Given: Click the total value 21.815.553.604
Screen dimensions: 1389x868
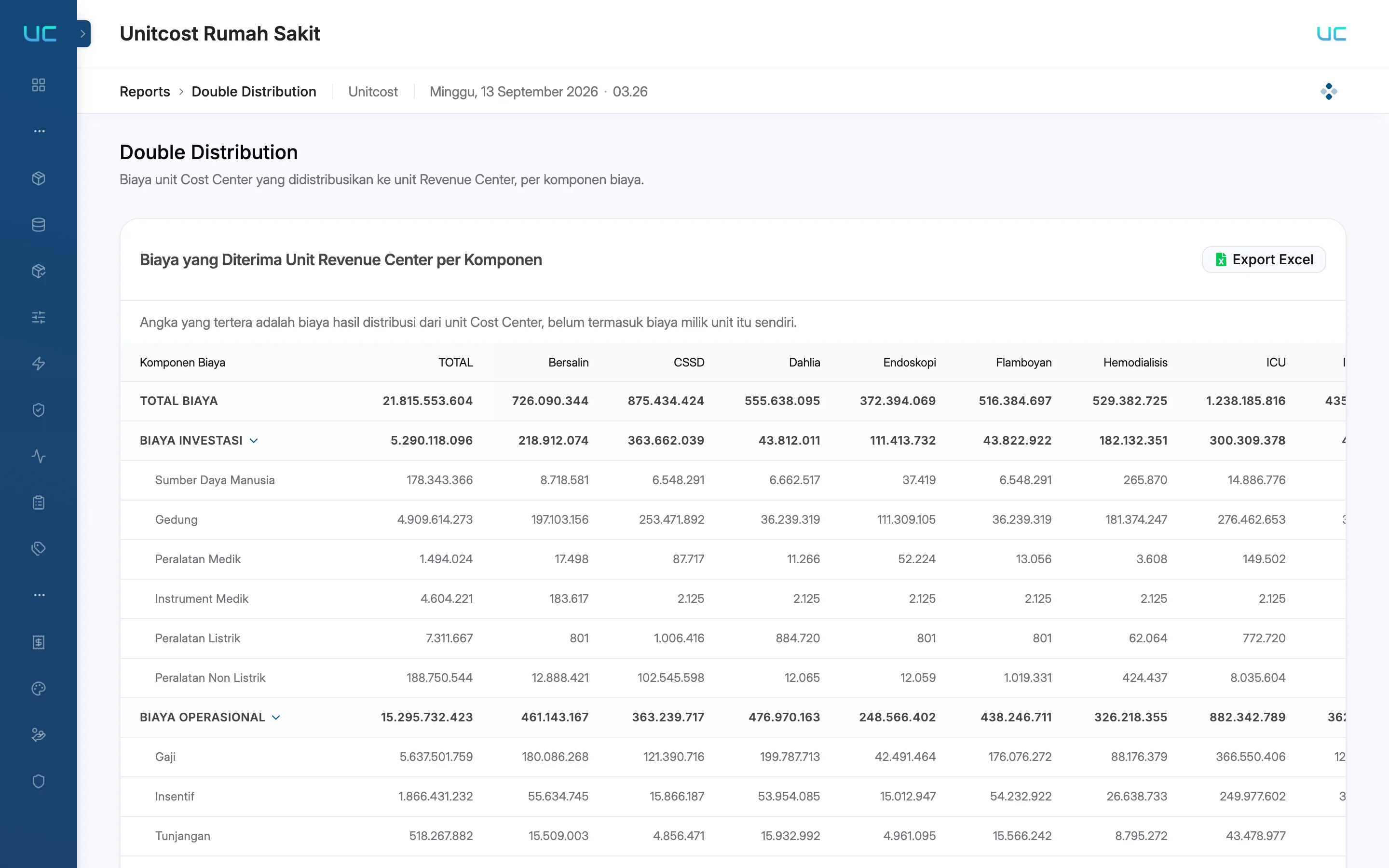Looking at the screenshot, I should pos(428,401).
